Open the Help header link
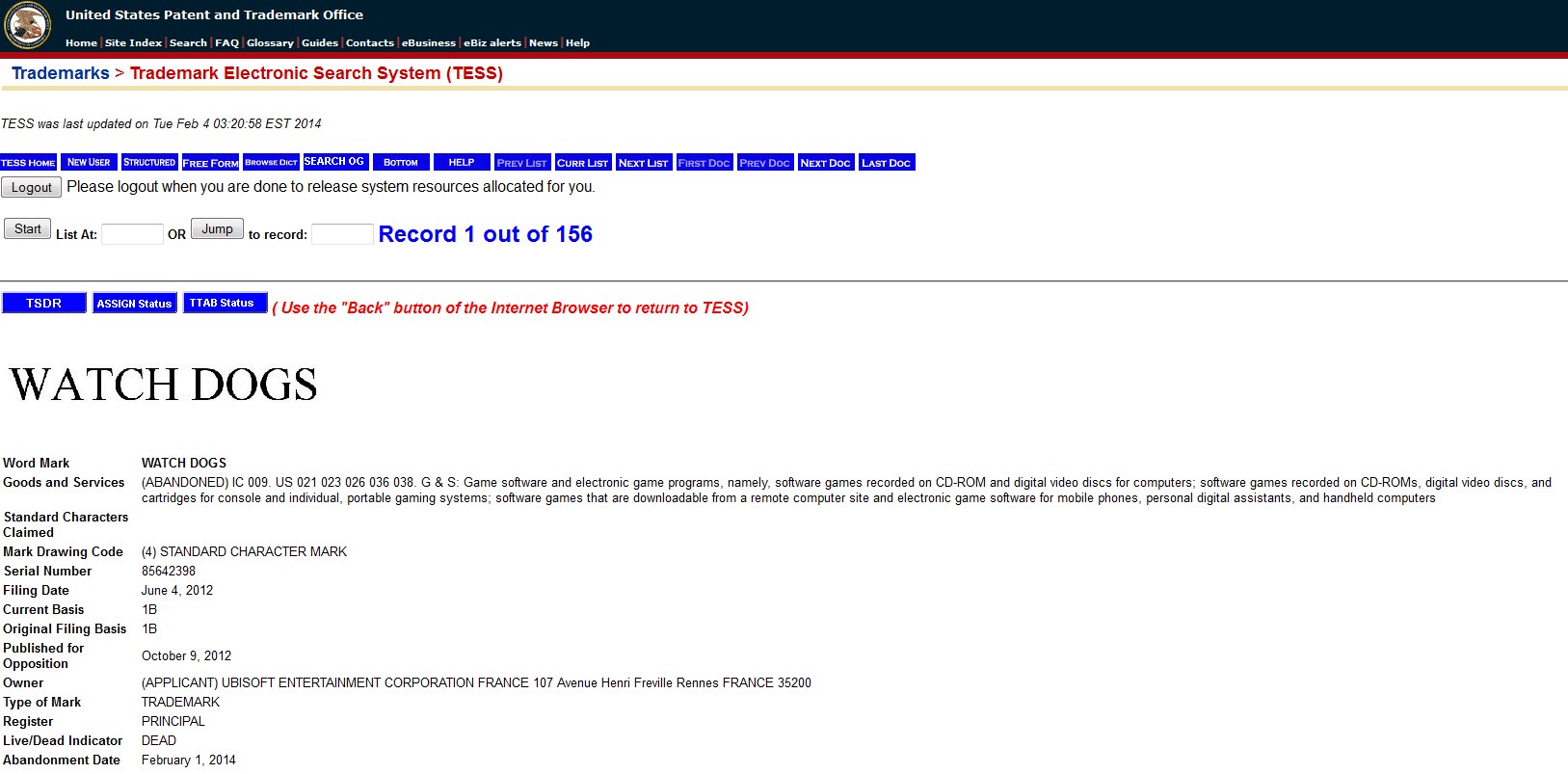1568x774 pixels. (577, 42)
